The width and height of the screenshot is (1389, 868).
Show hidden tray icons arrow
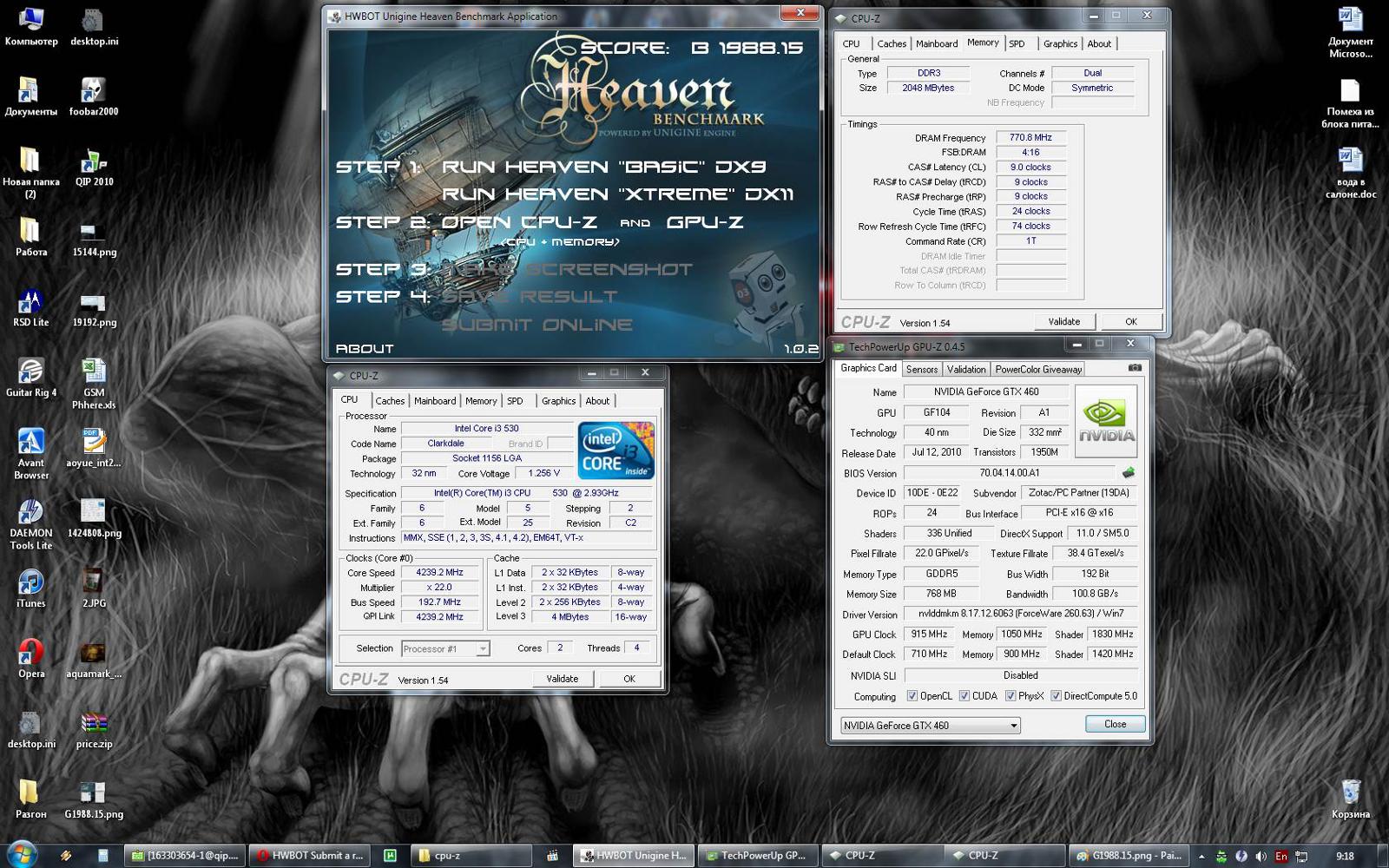(x=1201, y=856)
